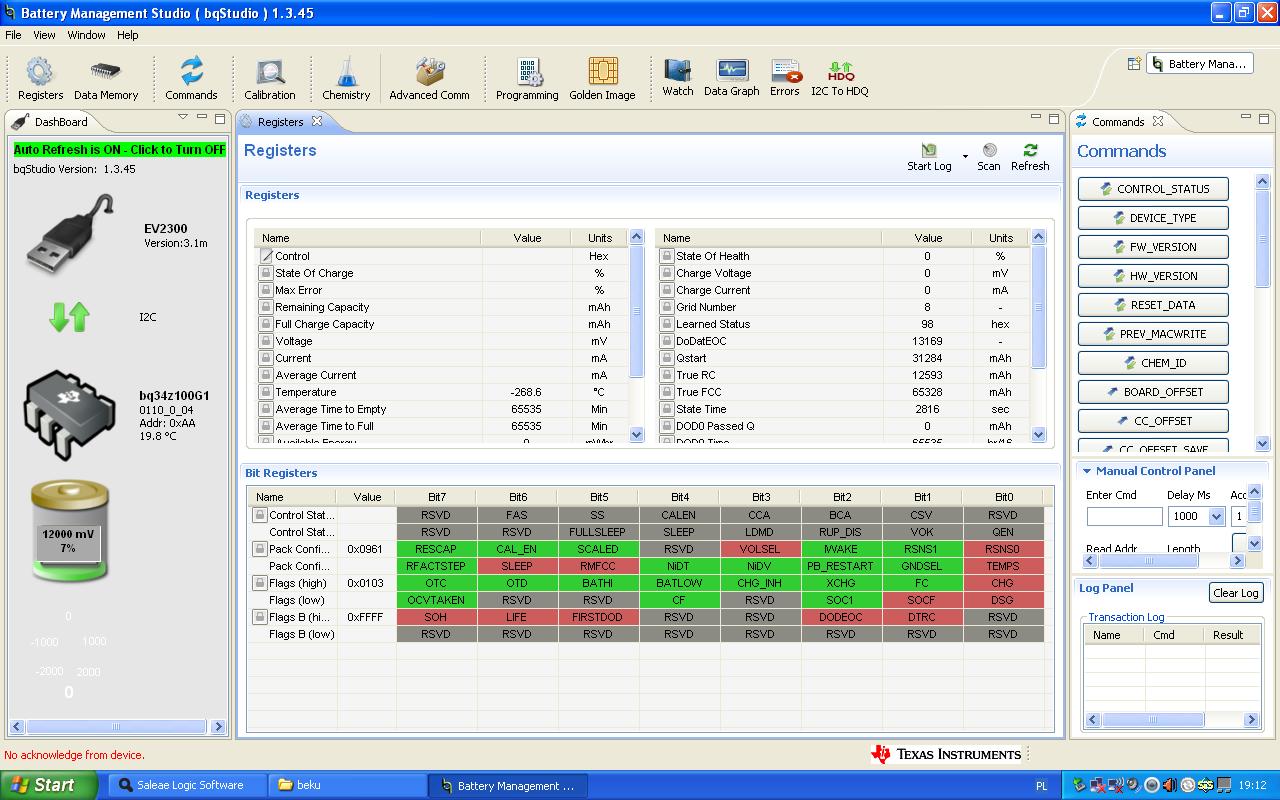
Task: Open Battery Mana... perspective button
Action: (x=1200, y=63)
